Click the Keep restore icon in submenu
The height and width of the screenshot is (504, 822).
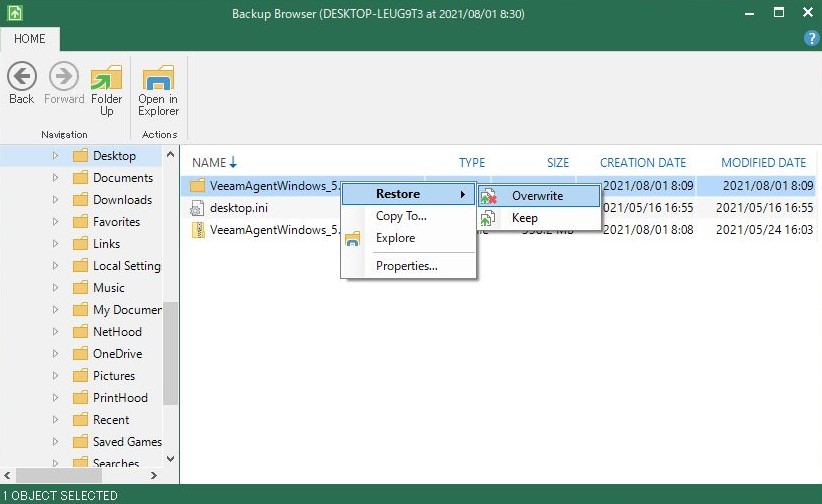click(x=488, y=218)
